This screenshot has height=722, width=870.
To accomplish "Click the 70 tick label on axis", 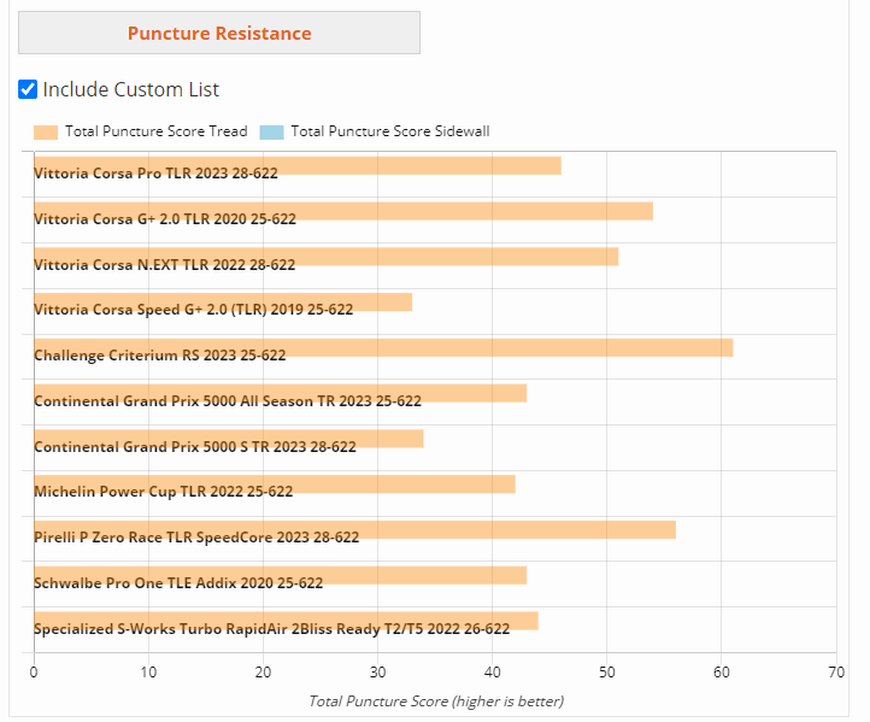I will tap(836, 672).
